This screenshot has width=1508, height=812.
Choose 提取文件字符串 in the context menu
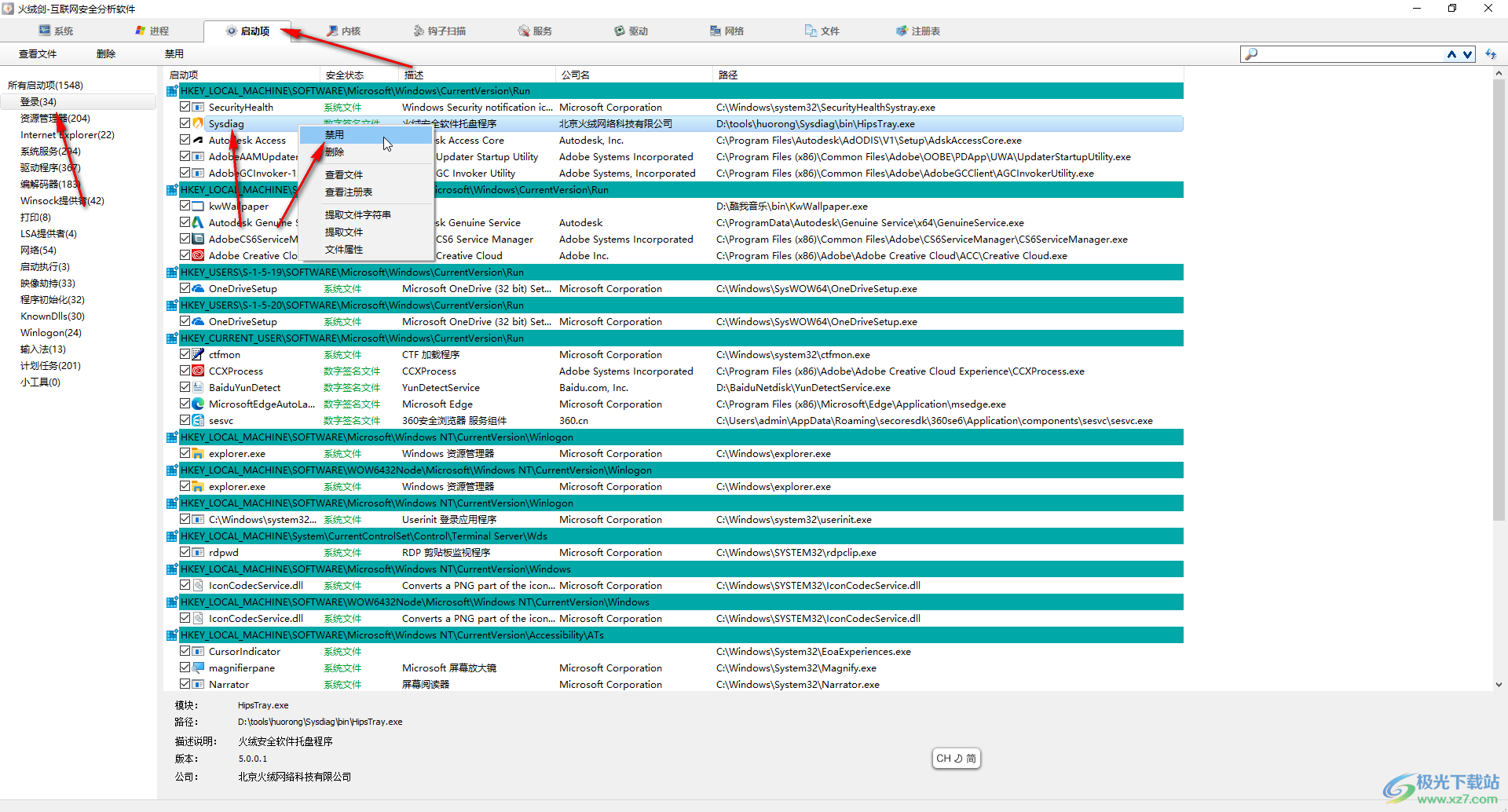point(365,215)
